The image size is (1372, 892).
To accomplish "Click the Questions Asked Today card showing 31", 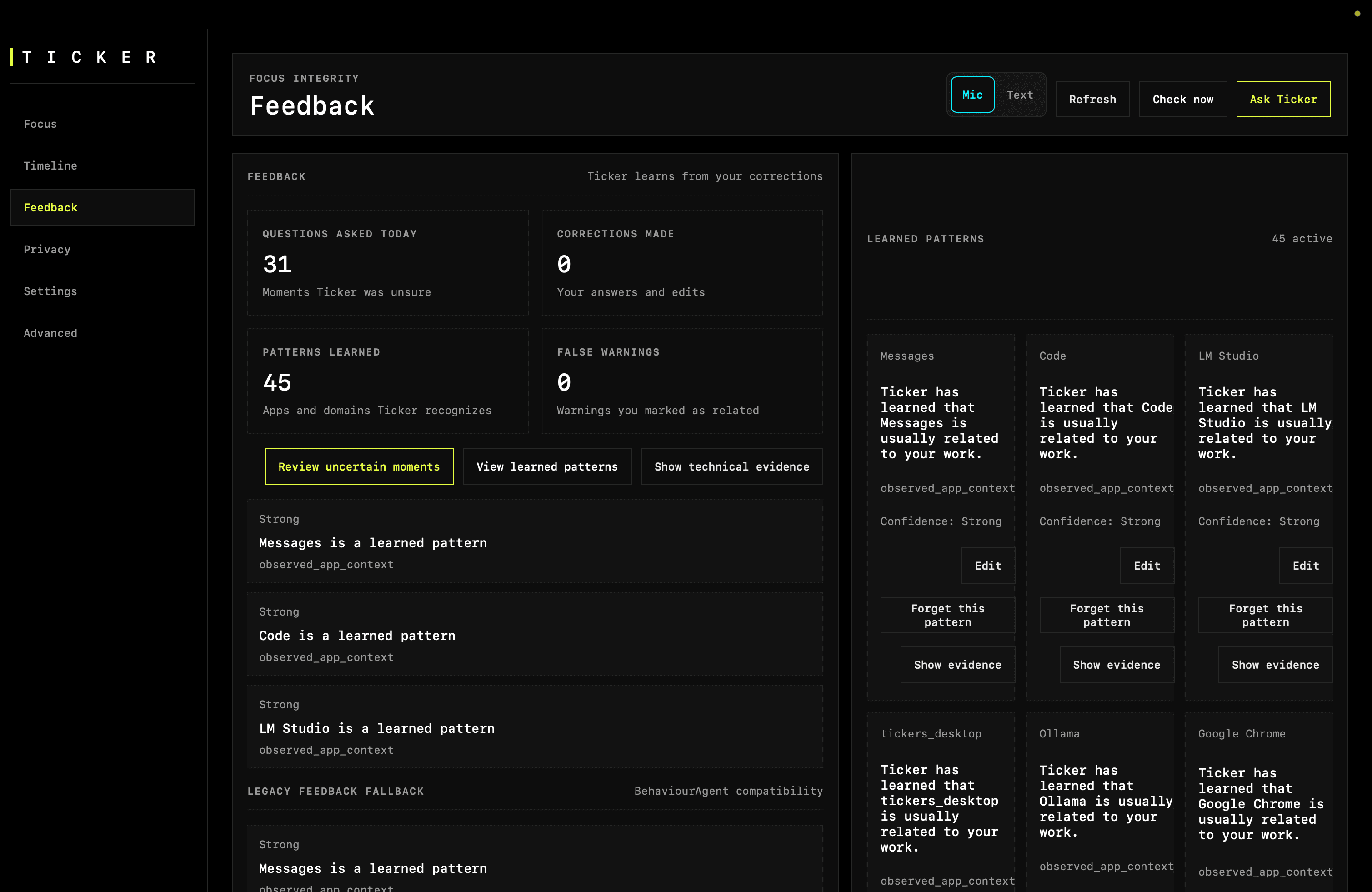I will 388,263.
